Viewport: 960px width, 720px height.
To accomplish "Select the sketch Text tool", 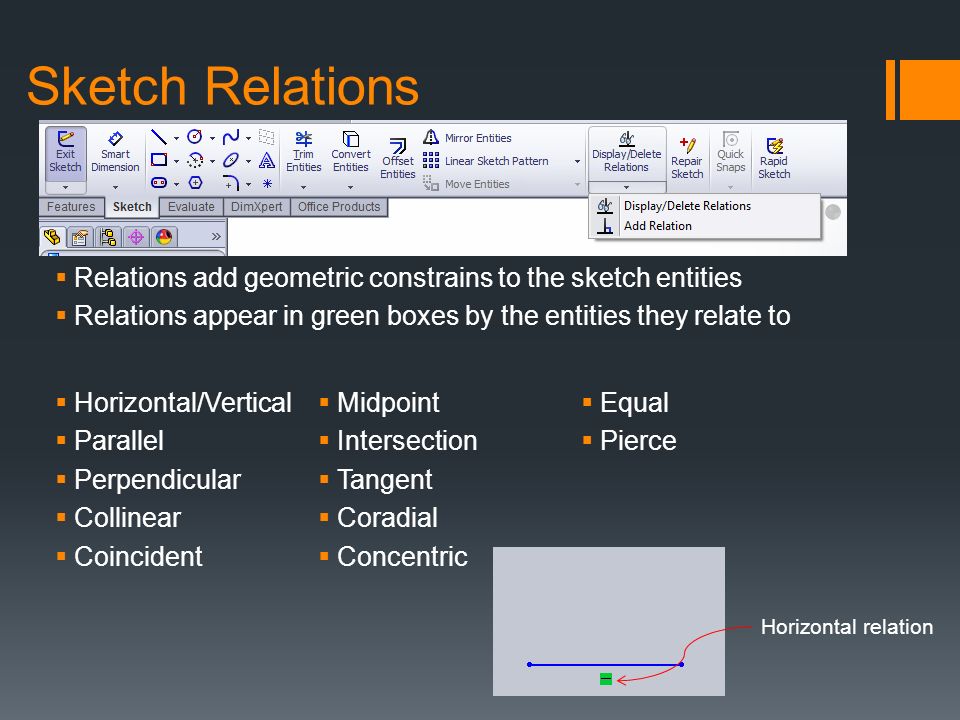I will [266, 160].
